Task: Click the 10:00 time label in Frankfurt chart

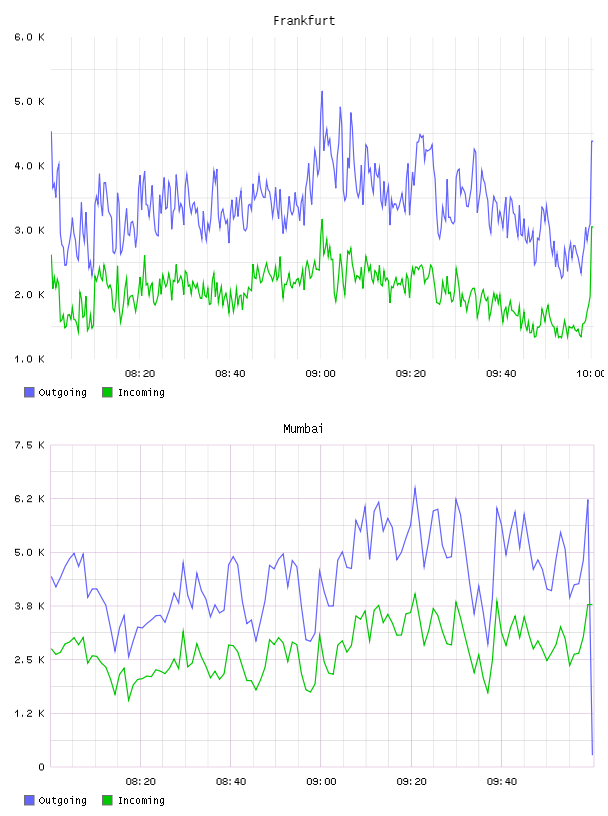Action: (591, 374)
